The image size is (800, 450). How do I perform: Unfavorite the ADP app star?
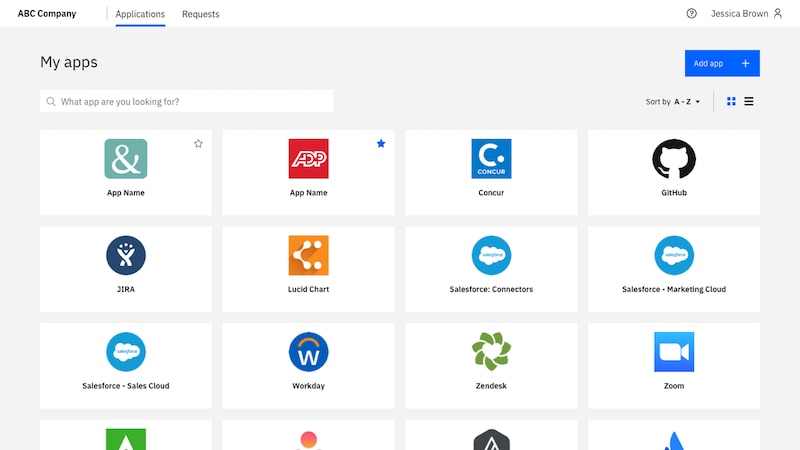click(381, 143)
